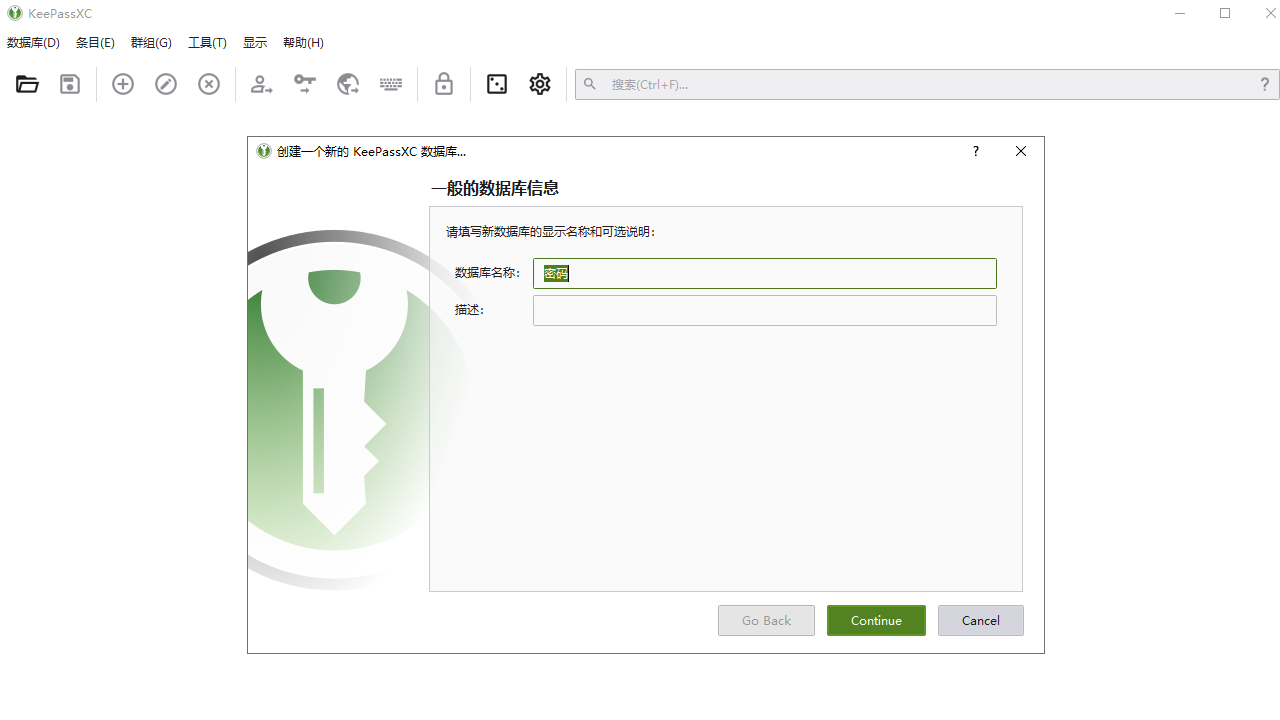Copy password to clipboard

tap(304, 84)
